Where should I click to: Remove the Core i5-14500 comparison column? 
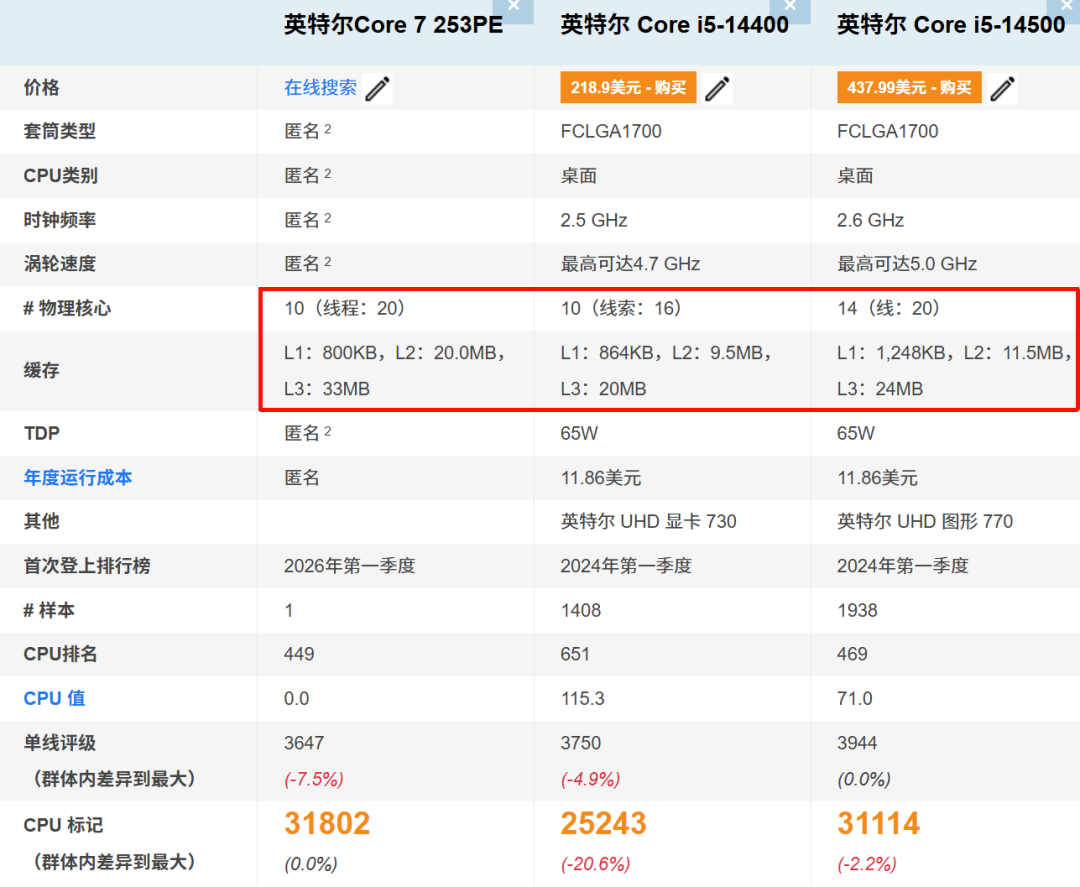pos(1066,8)
